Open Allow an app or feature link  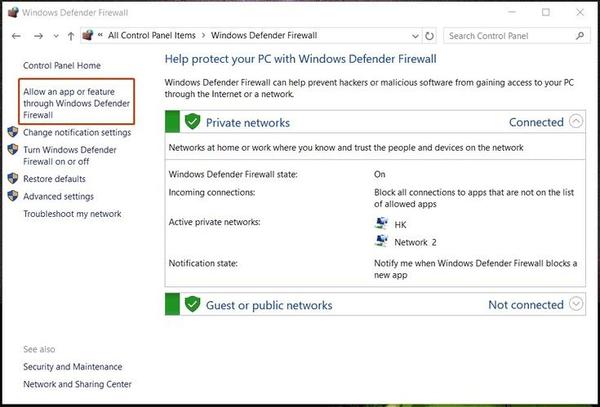pyautogui.click(x=76, y=103)
